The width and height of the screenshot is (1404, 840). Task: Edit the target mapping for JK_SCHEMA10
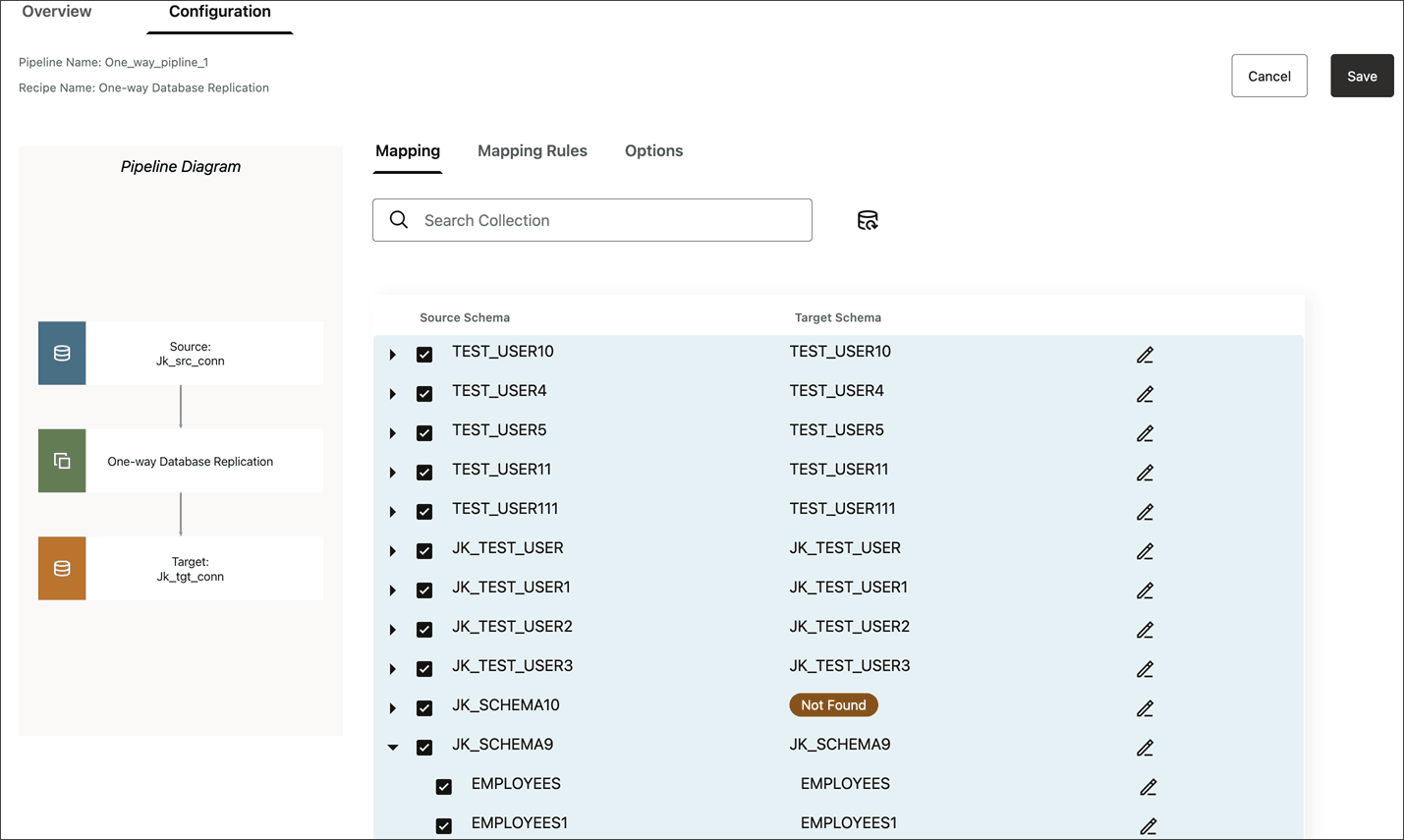[1145, 708]
